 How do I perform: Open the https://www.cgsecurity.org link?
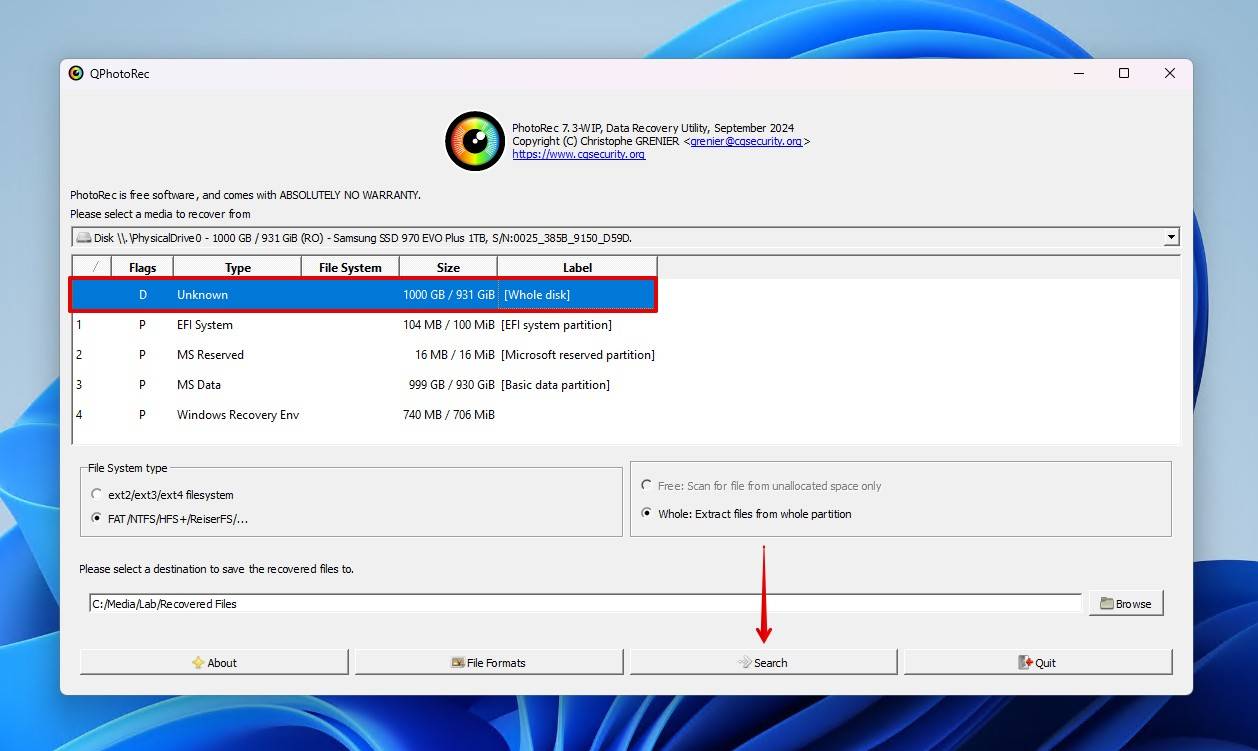(x=578, y=154)
